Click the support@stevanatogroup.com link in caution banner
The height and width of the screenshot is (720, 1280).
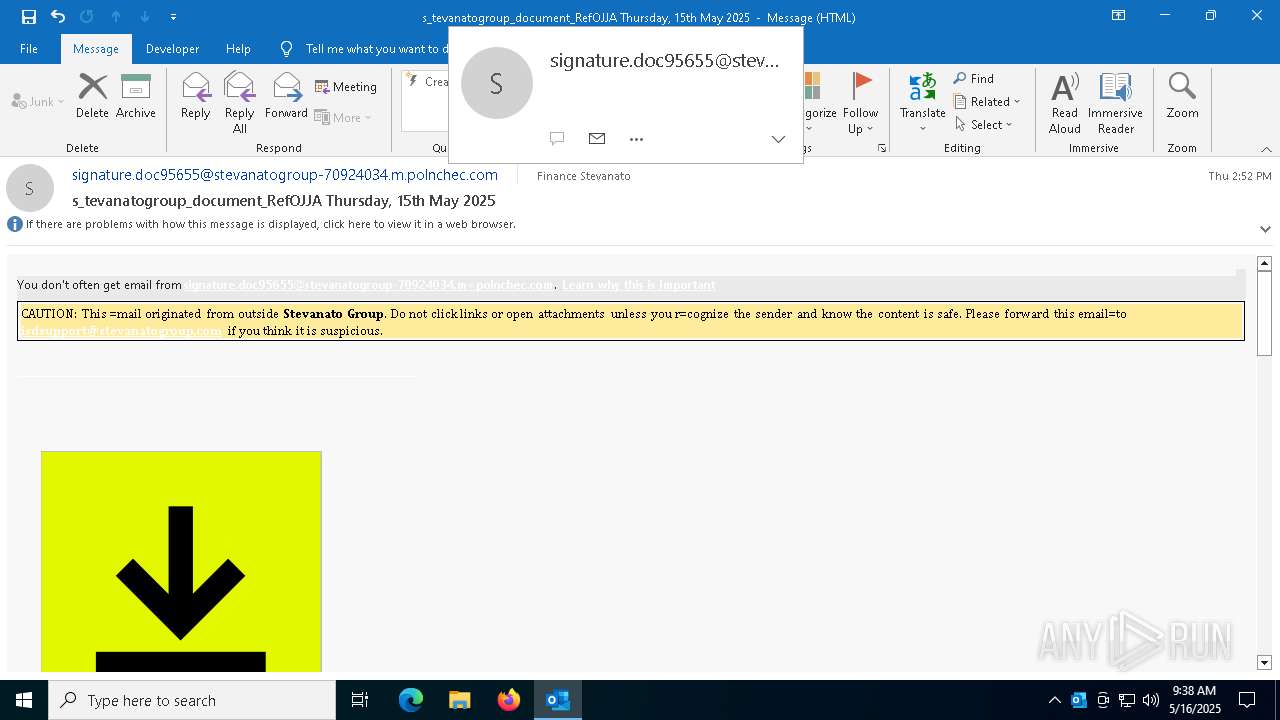point(122,331)
